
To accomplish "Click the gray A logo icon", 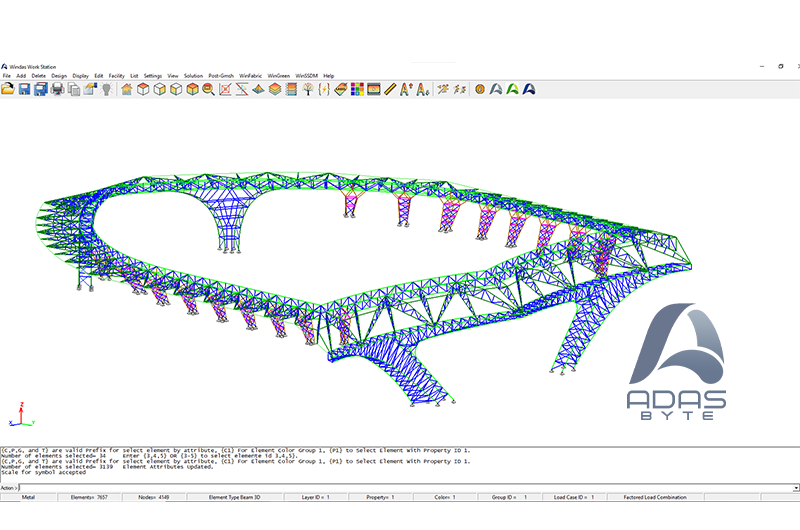I will click(x=496, y=89).
